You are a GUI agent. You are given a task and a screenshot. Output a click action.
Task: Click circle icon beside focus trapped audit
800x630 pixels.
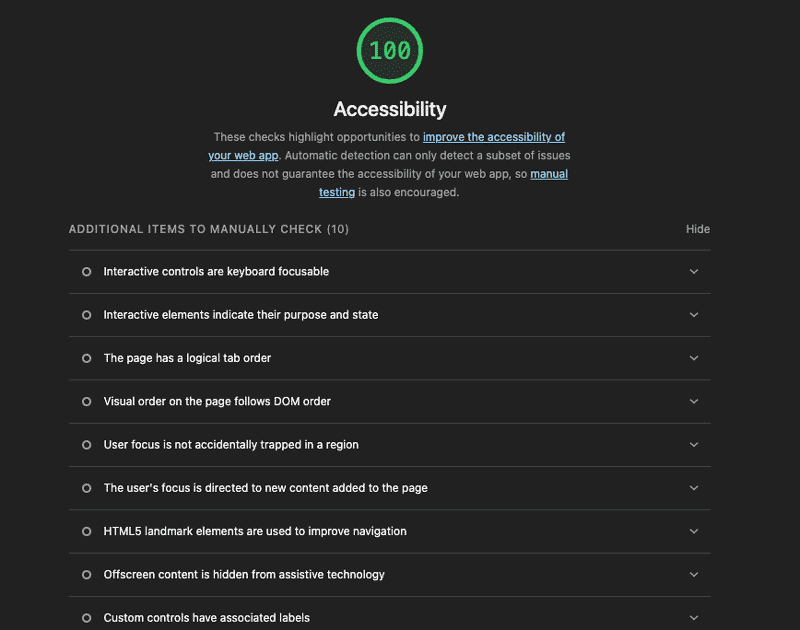pyautogui.click(x=86, y=445)
